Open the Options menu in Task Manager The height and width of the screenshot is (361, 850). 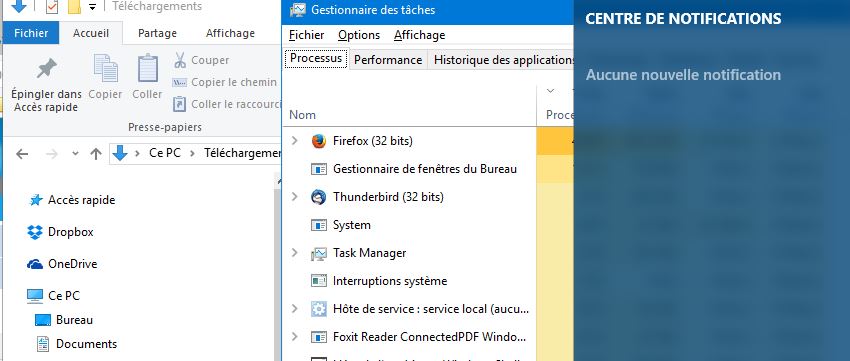coord(359,35)
